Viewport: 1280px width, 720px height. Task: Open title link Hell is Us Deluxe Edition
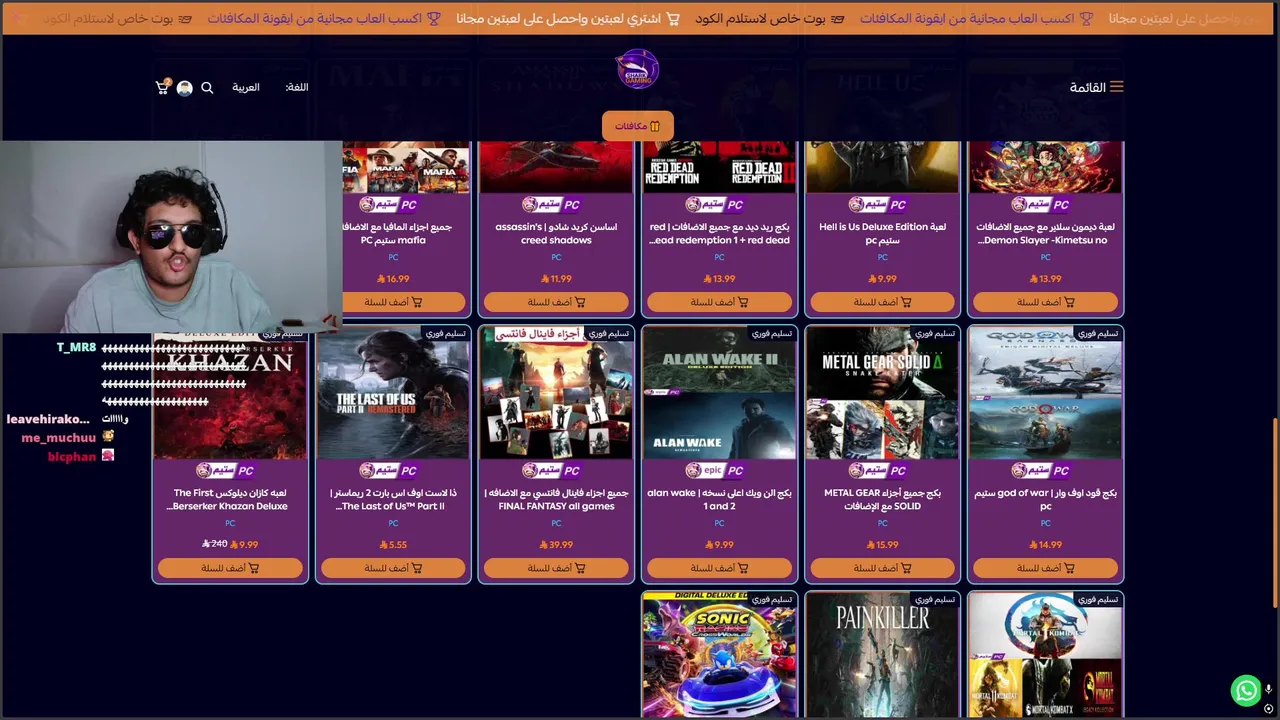point(882,233)
